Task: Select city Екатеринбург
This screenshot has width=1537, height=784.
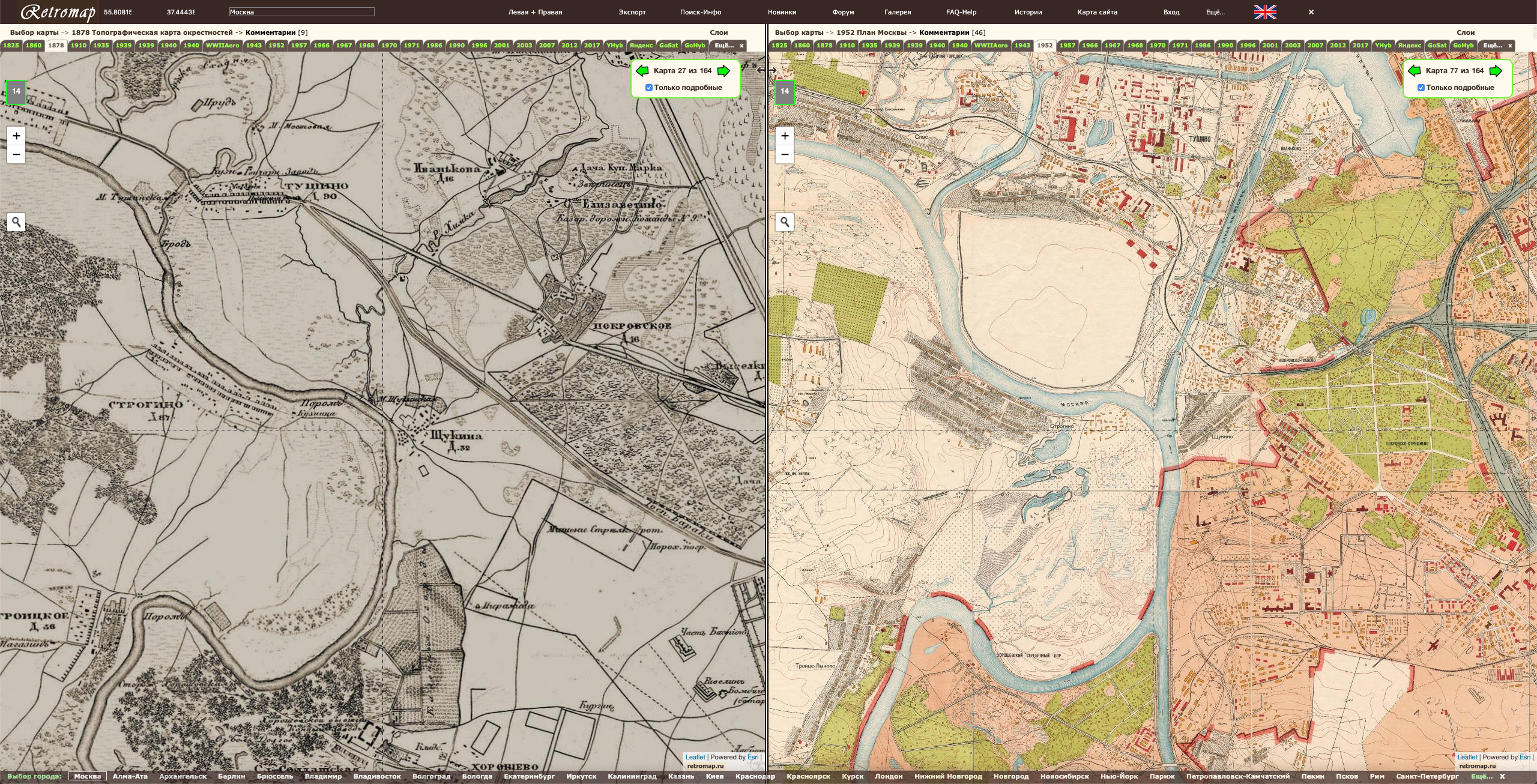Action: click(x=528, y=776)
